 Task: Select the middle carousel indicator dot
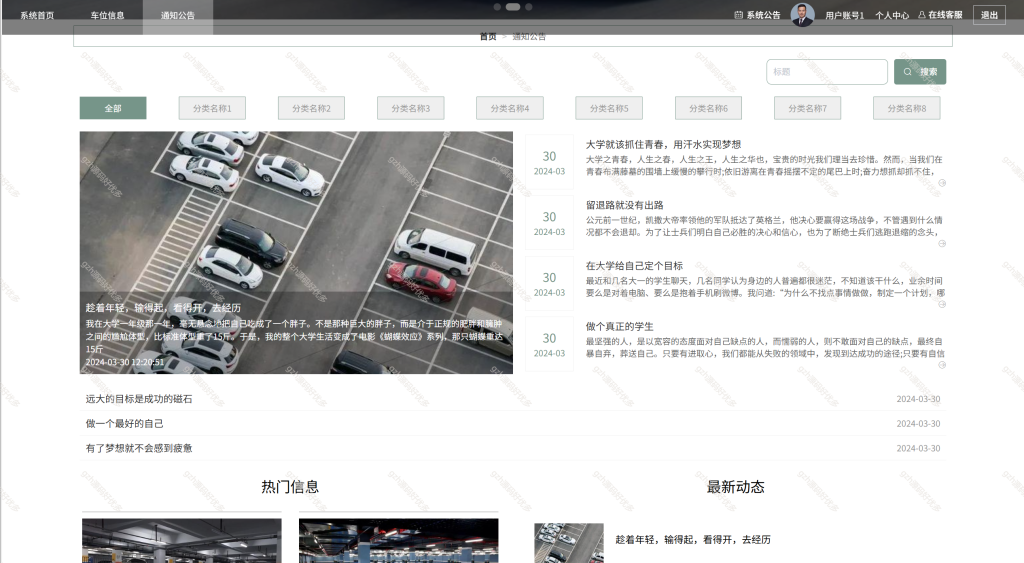click(x=513, y=7)
